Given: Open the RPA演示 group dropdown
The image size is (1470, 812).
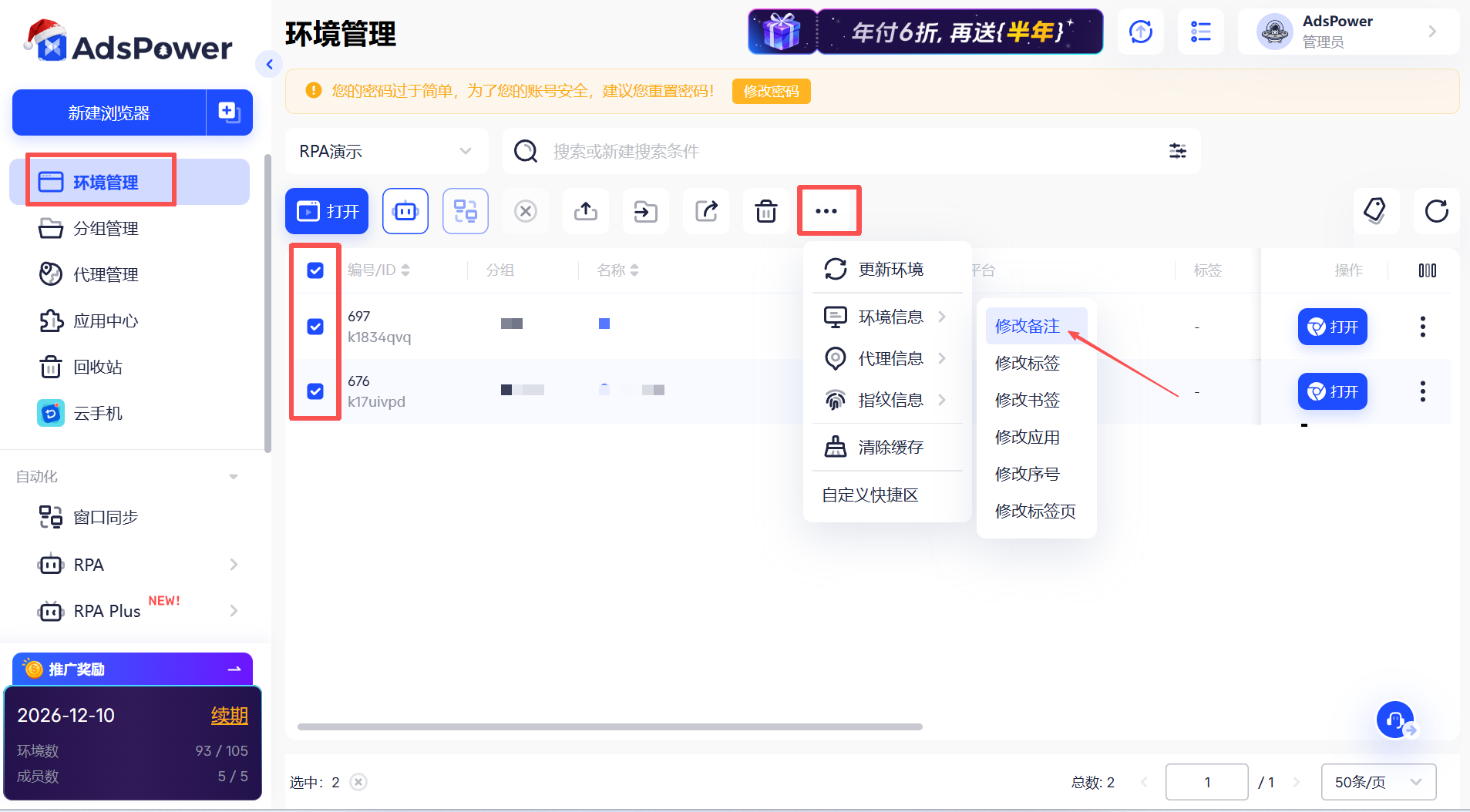Looking at the screenshot, I should click(x=385, y=151).
